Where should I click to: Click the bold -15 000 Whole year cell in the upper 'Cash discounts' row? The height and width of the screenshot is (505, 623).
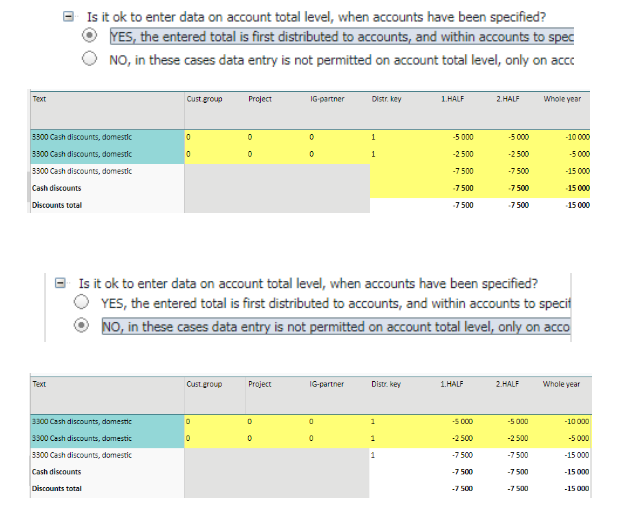(x=577, y=188)
